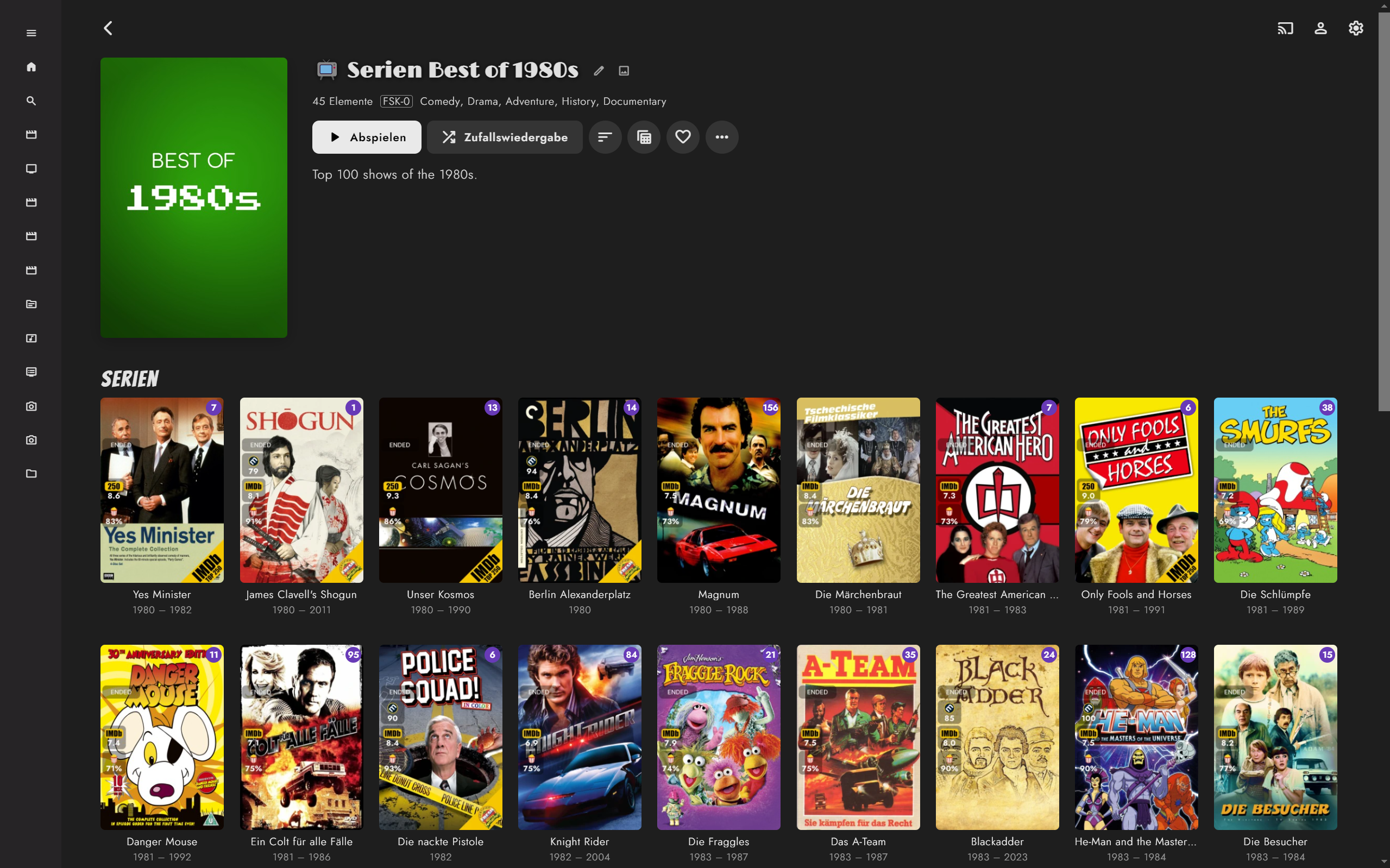Toggle favorite heart for the collection
The image size is (1390, 868).
pyautogui.click(x=682, y=137)
